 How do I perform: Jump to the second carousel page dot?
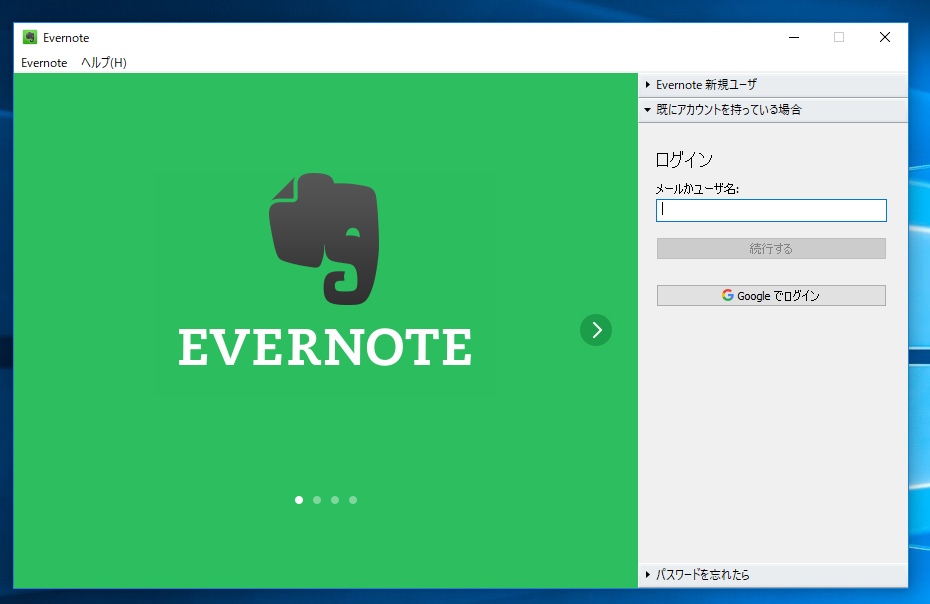click(x=317, y=500)
